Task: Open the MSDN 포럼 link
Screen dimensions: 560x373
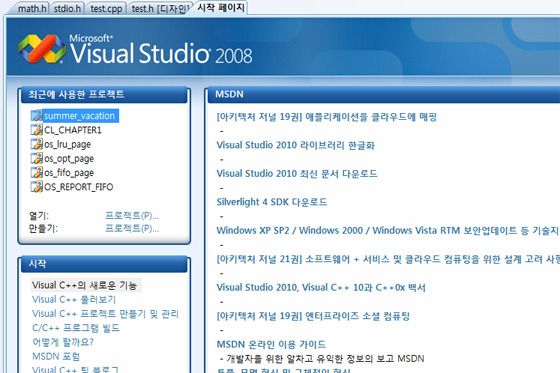Action: (56, 356)
